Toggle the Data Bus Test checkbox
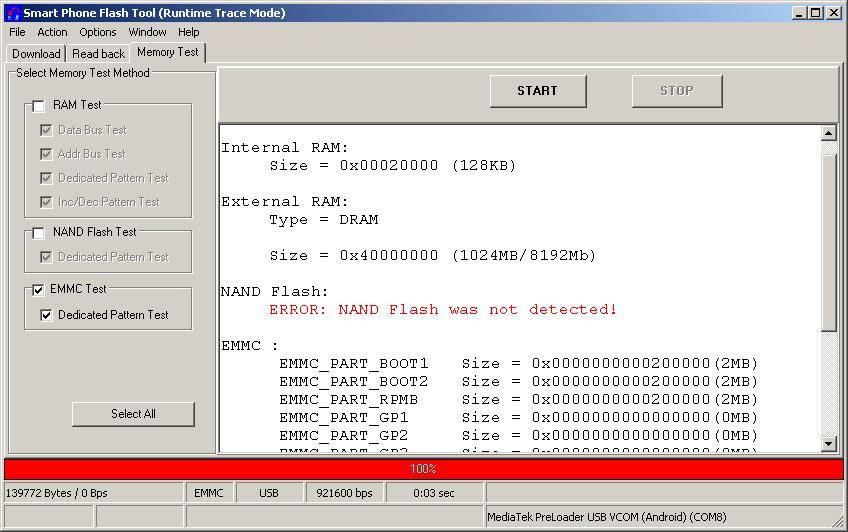The height and width of the screenshot is (532, 848). (x=47, y=130)
